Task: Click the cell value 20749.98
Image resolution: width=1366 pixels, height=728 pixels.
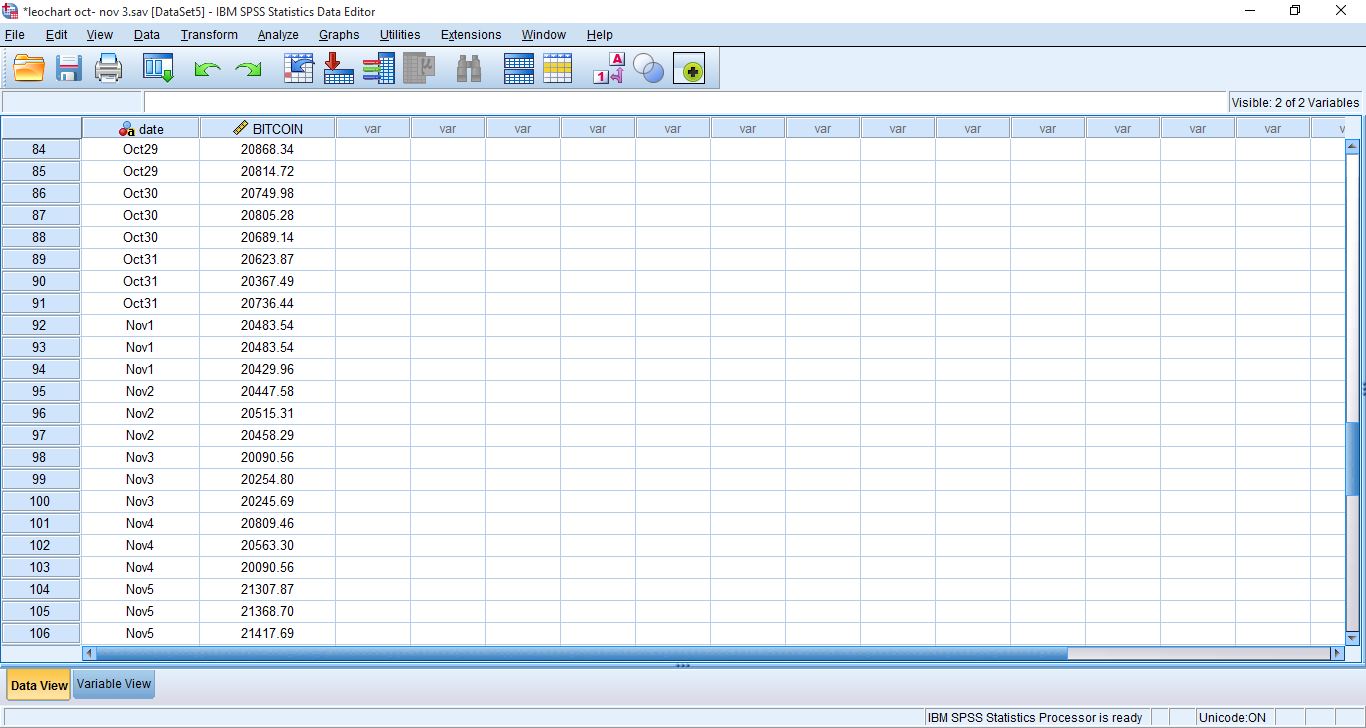Action: (267, 193)
